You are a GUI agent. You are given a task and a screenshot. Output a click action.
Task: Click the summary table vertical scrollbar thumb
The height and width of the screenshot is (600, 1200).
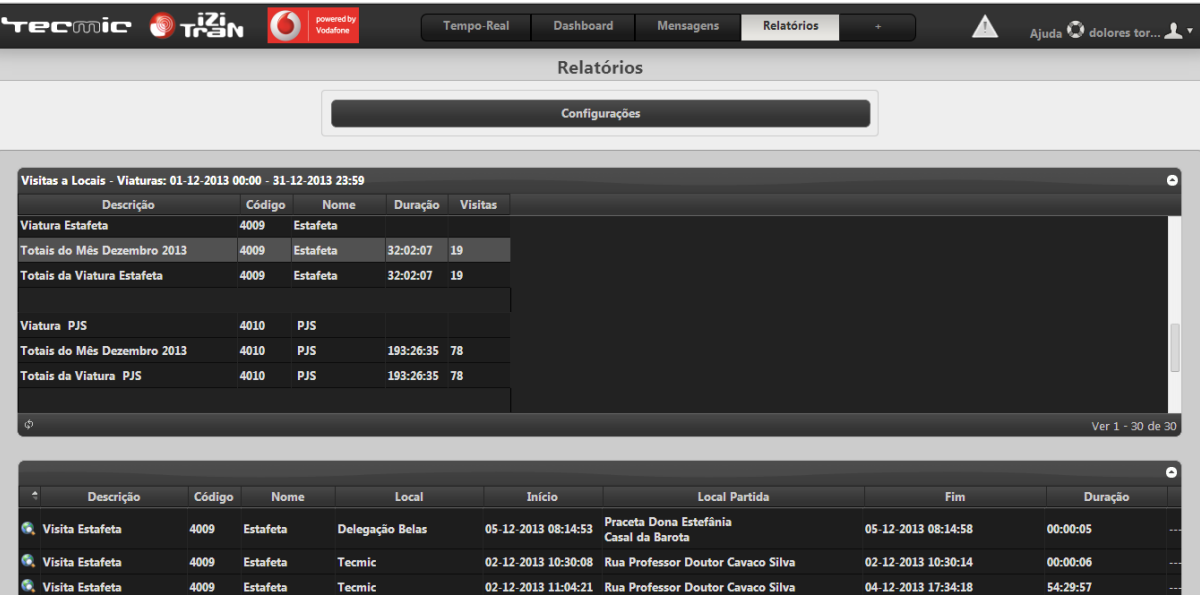tap(1174, 347)
